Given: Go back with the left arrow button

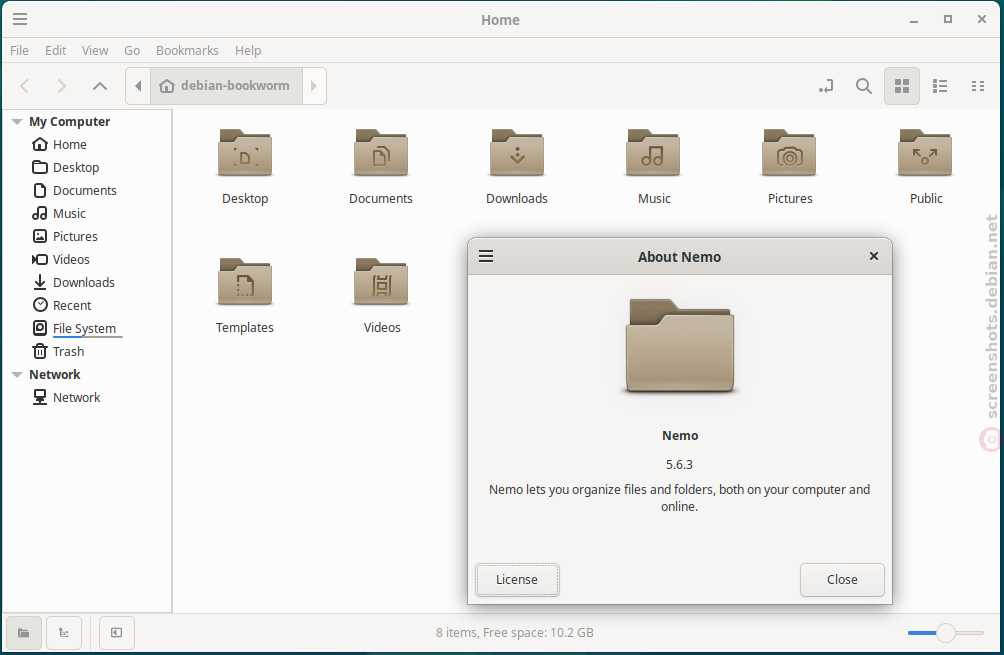Looking at the screenshot, I should [25, 86].
